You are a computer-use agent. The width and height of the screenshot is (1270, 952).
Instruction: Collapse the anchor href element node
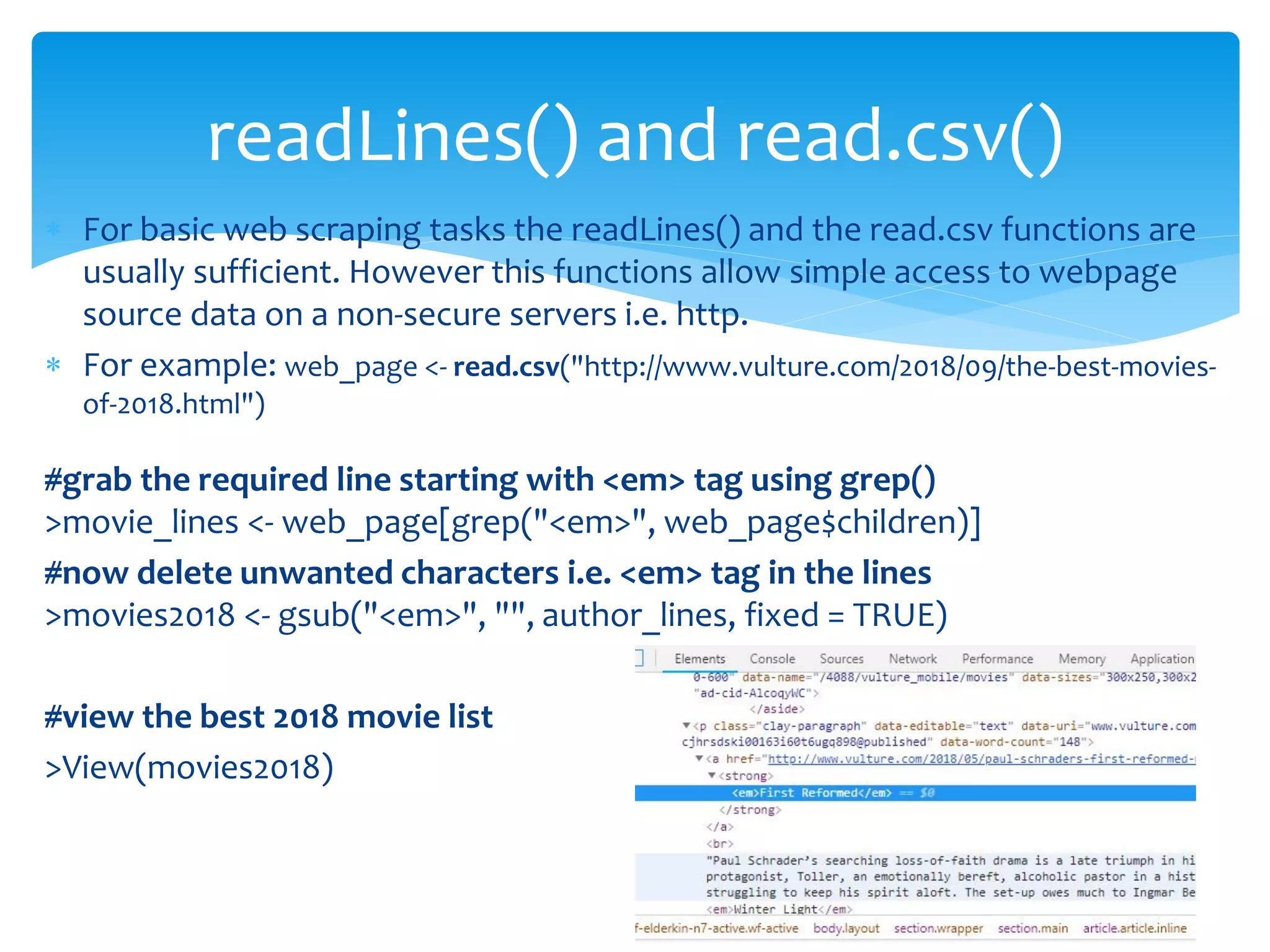[x=699, y=759]
